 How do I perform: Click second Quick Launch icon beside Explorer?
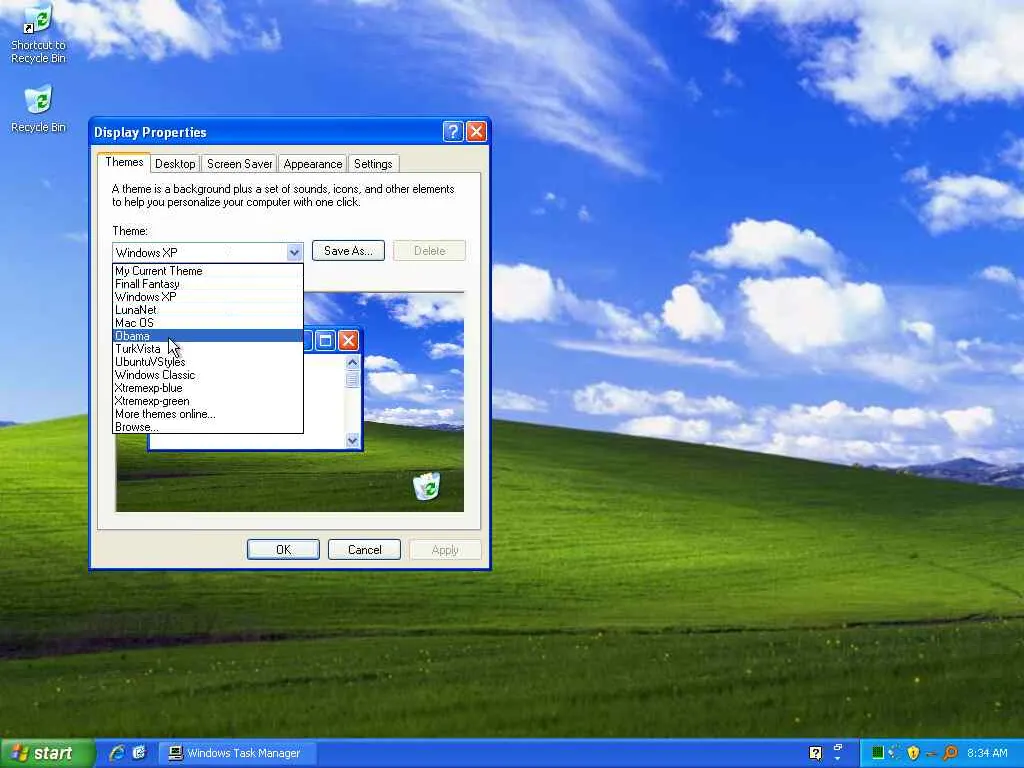pyautogui.click(x=138, y=753)
